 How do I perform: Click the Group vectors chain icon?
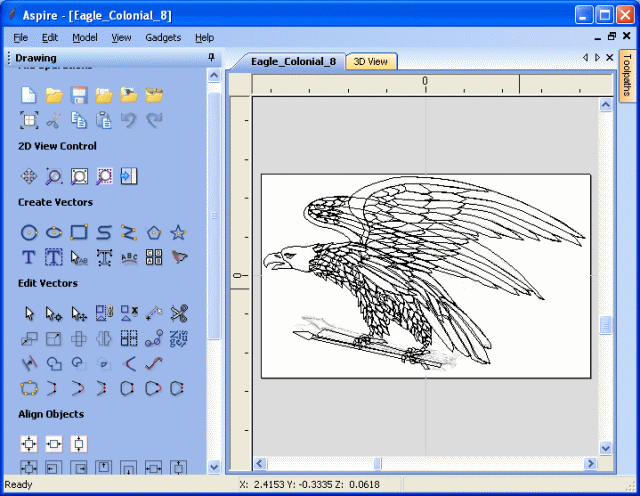(104, 314)
